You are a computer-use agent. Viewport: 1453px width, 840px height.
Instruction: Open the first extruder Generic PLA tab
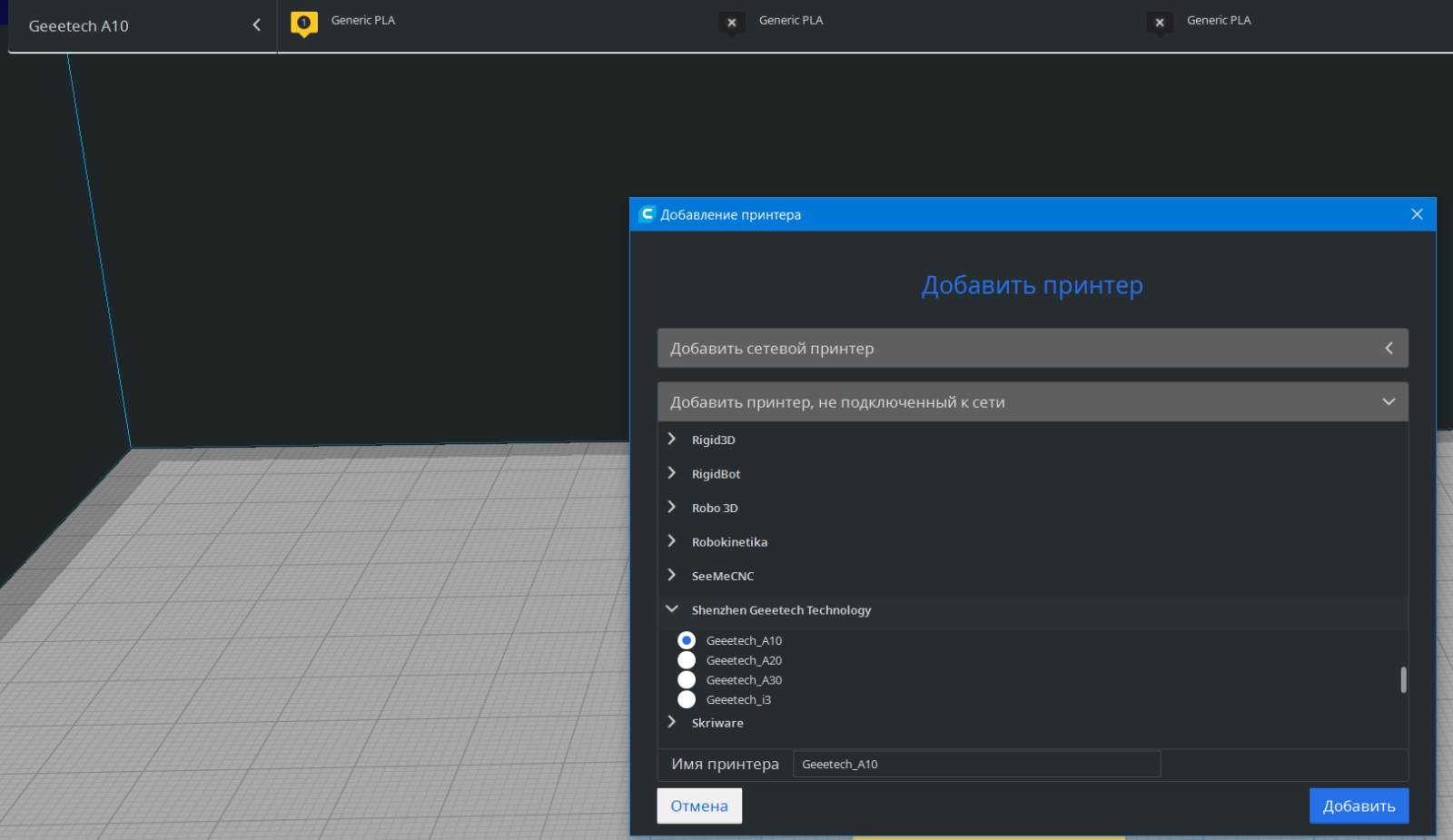[x=363, y=20]
